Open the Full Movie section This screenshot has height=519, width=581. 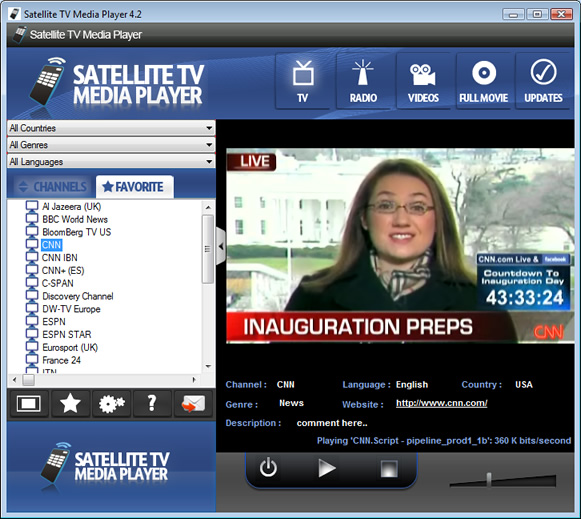tap(484, 81)
